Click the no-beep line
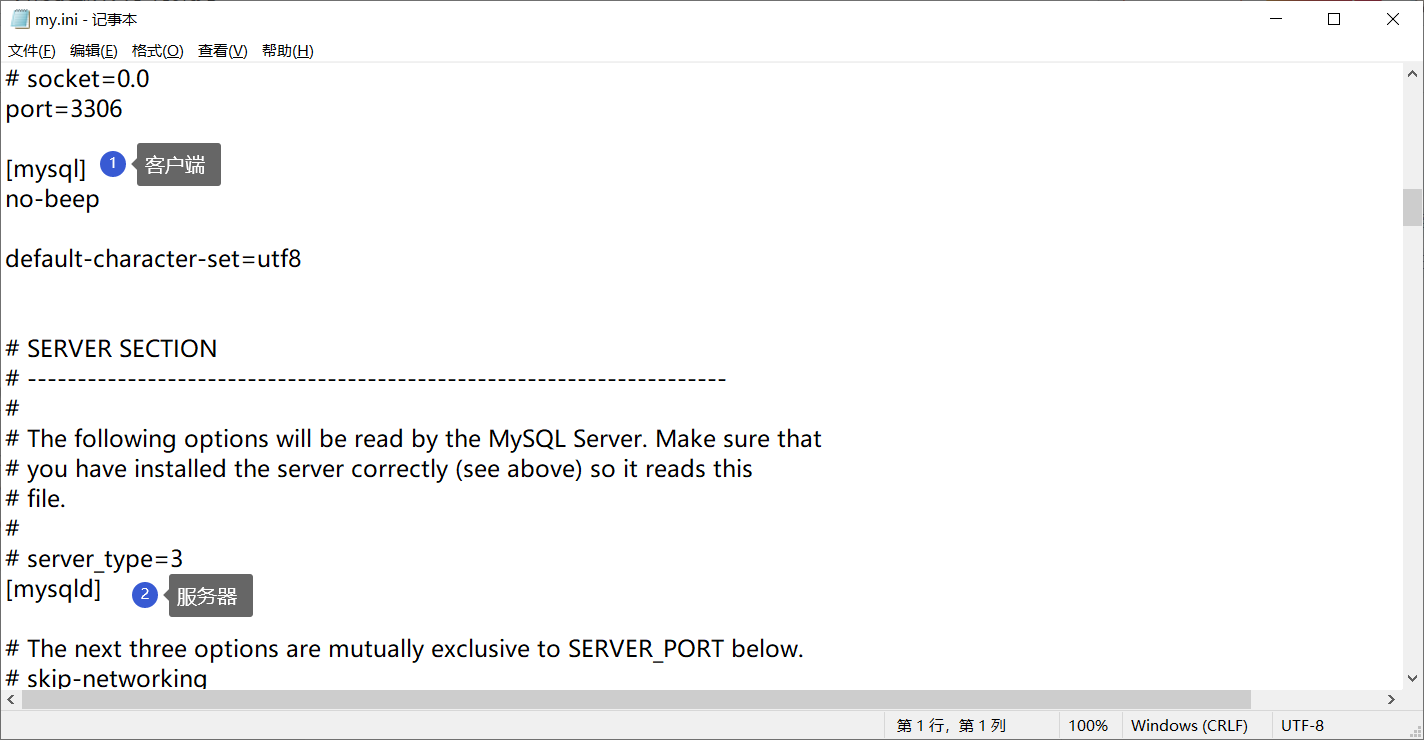Screen dimensions: 1424x740 coord(53,199)
